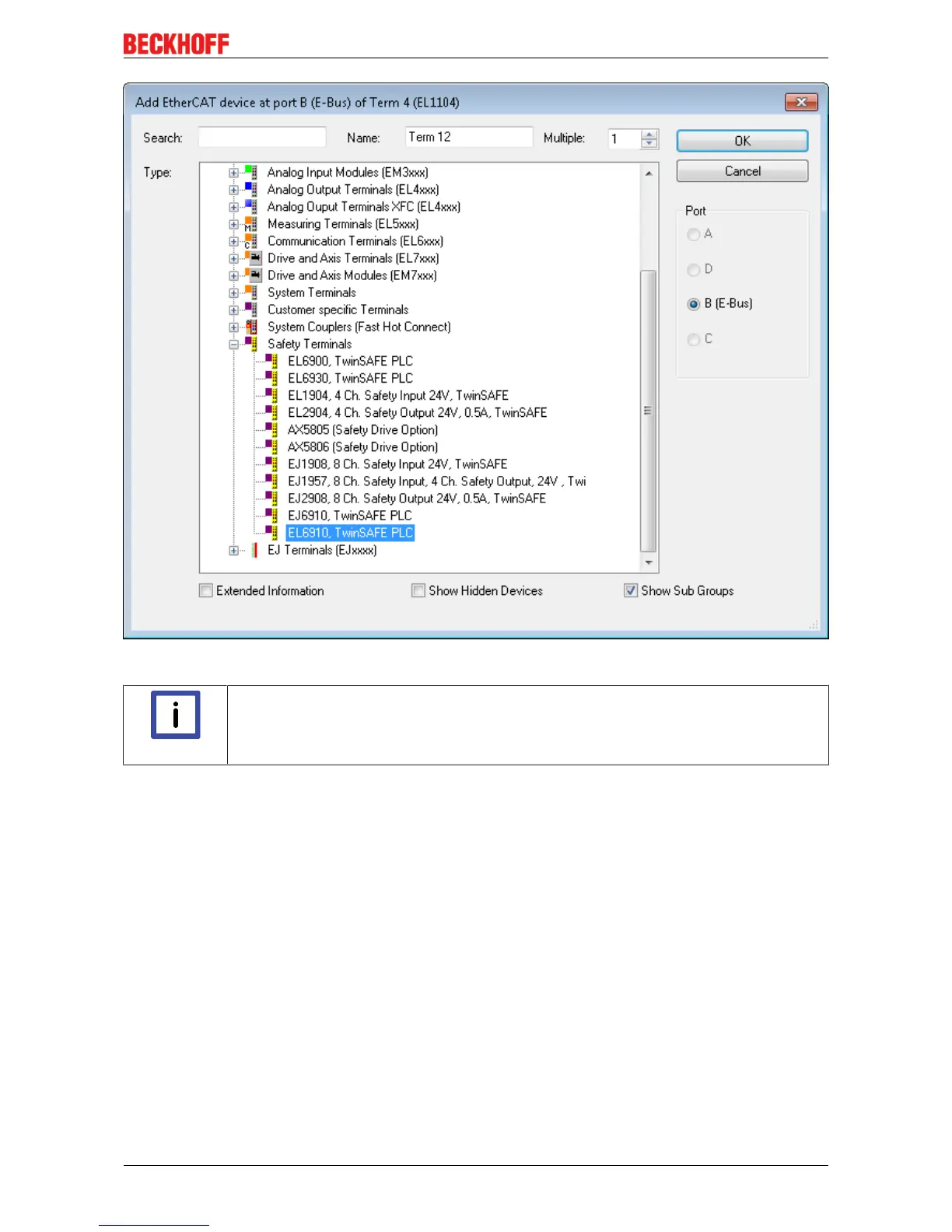This screenshot has width=952, height=1232.
Task: Click the type list scrollbar thumb
Action: 648,411
